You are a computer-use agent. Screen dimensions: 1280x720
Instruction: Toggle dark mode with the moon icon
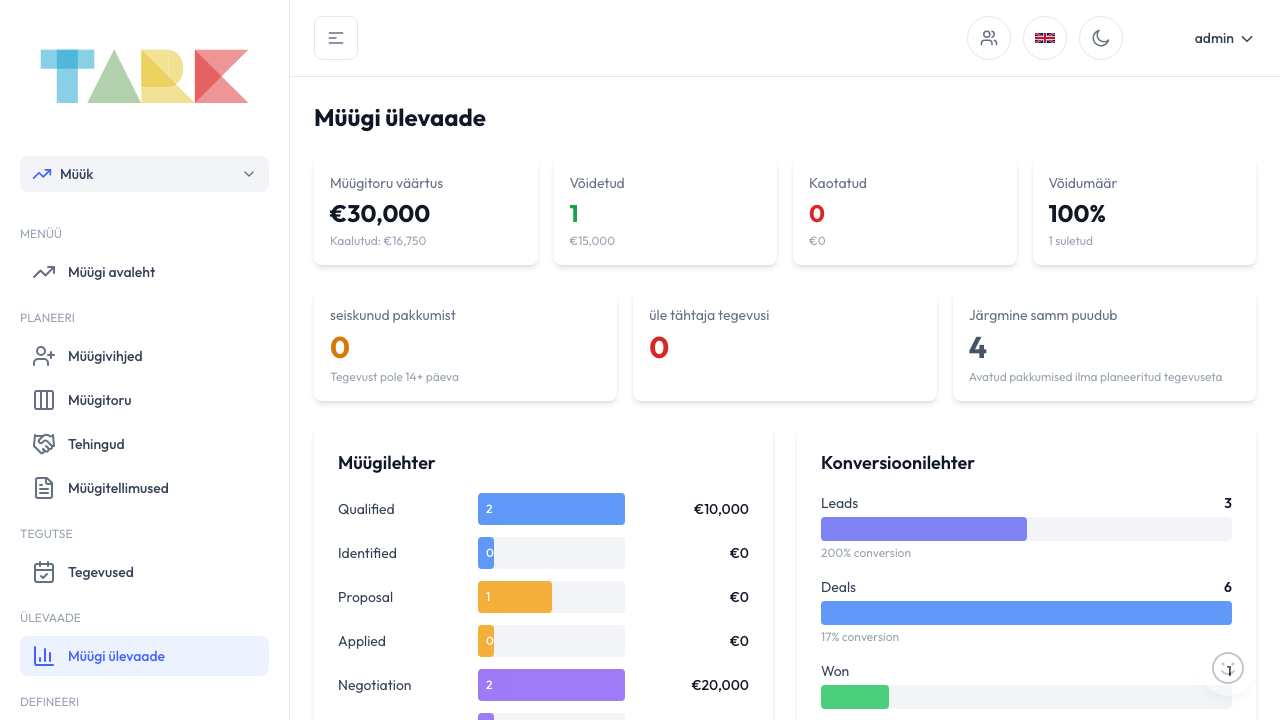pyautogui.click(x=1101, y=37)
